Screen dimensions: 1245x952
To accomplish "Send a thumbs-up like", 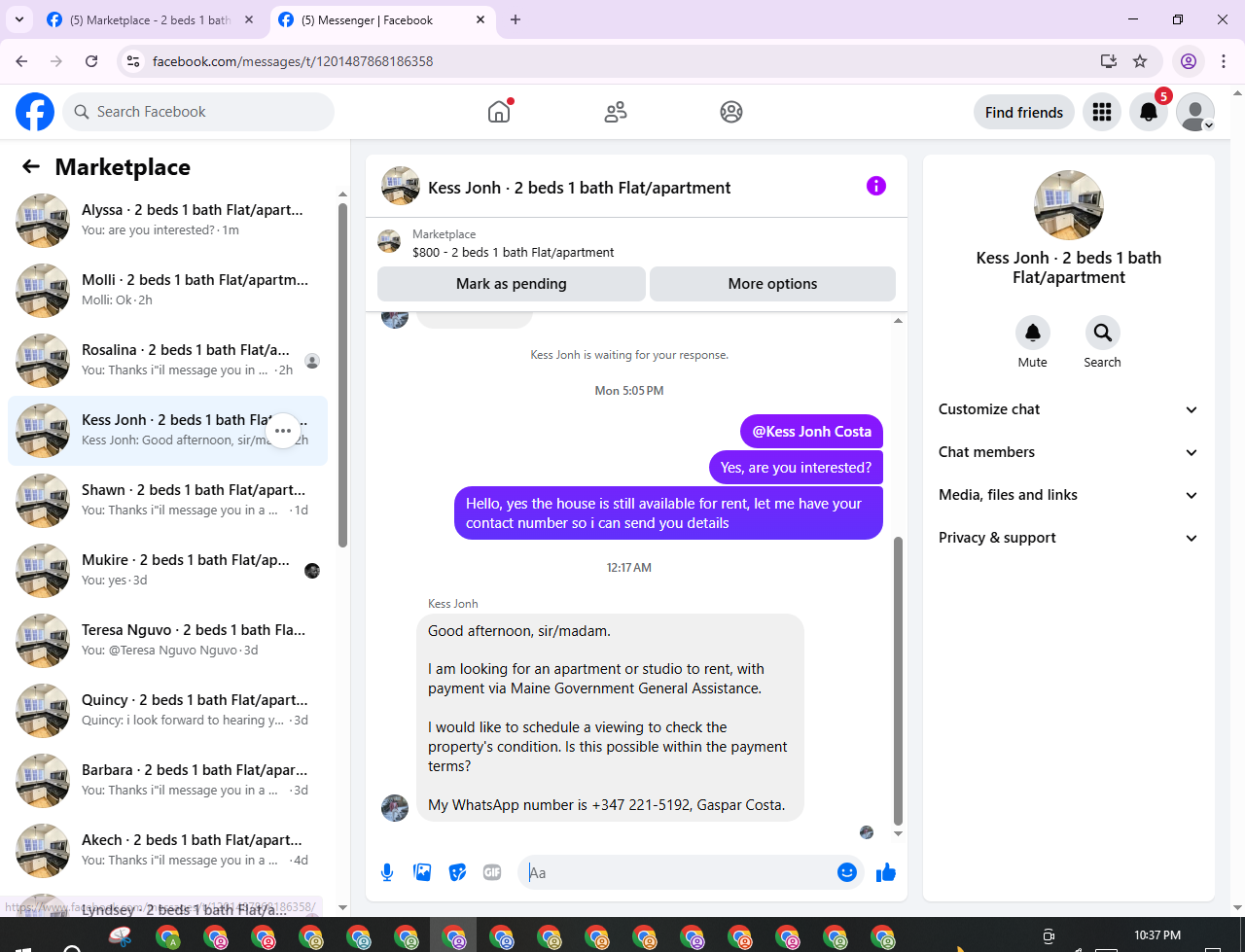I will 885,872.
